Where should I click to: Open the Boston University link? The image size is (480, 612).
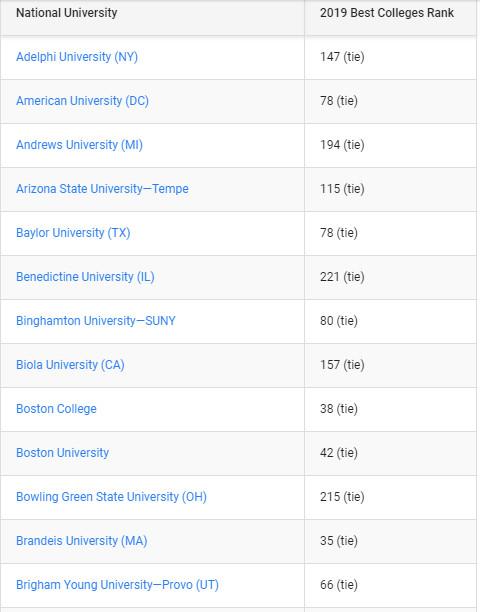click(62, 453)
